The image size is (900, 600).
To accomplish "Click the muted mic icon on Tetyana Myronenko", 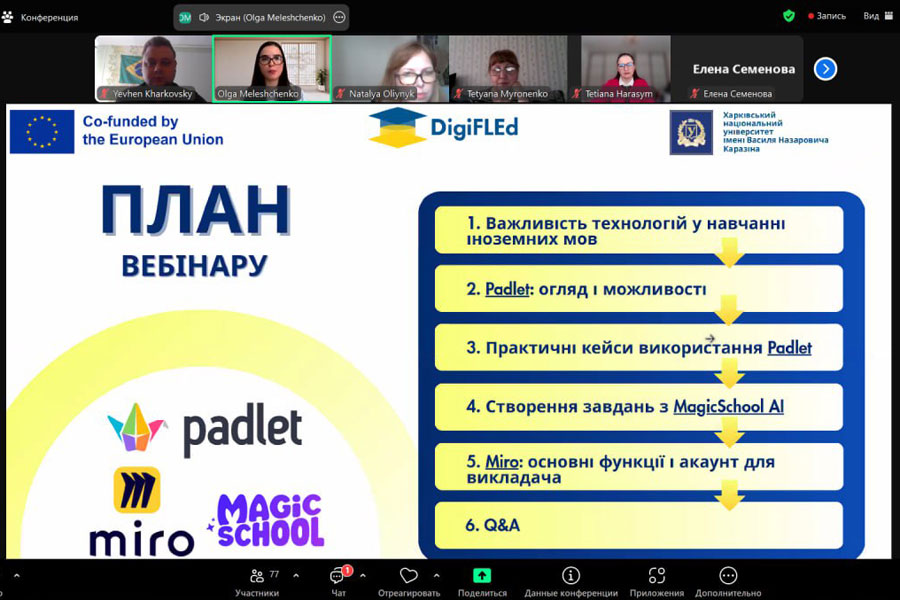I will click(458, 94).
